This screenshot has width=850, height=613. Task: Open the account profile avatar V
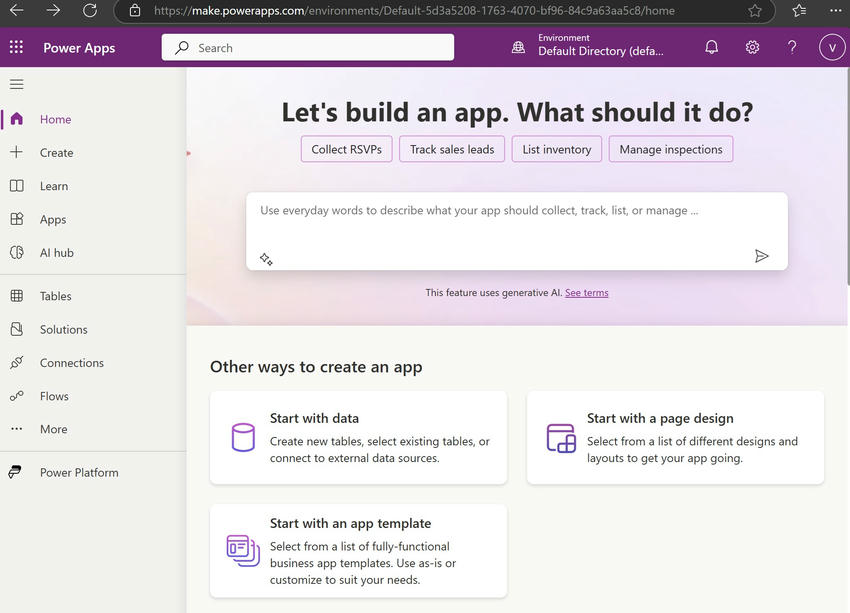(x=832, y=48)
